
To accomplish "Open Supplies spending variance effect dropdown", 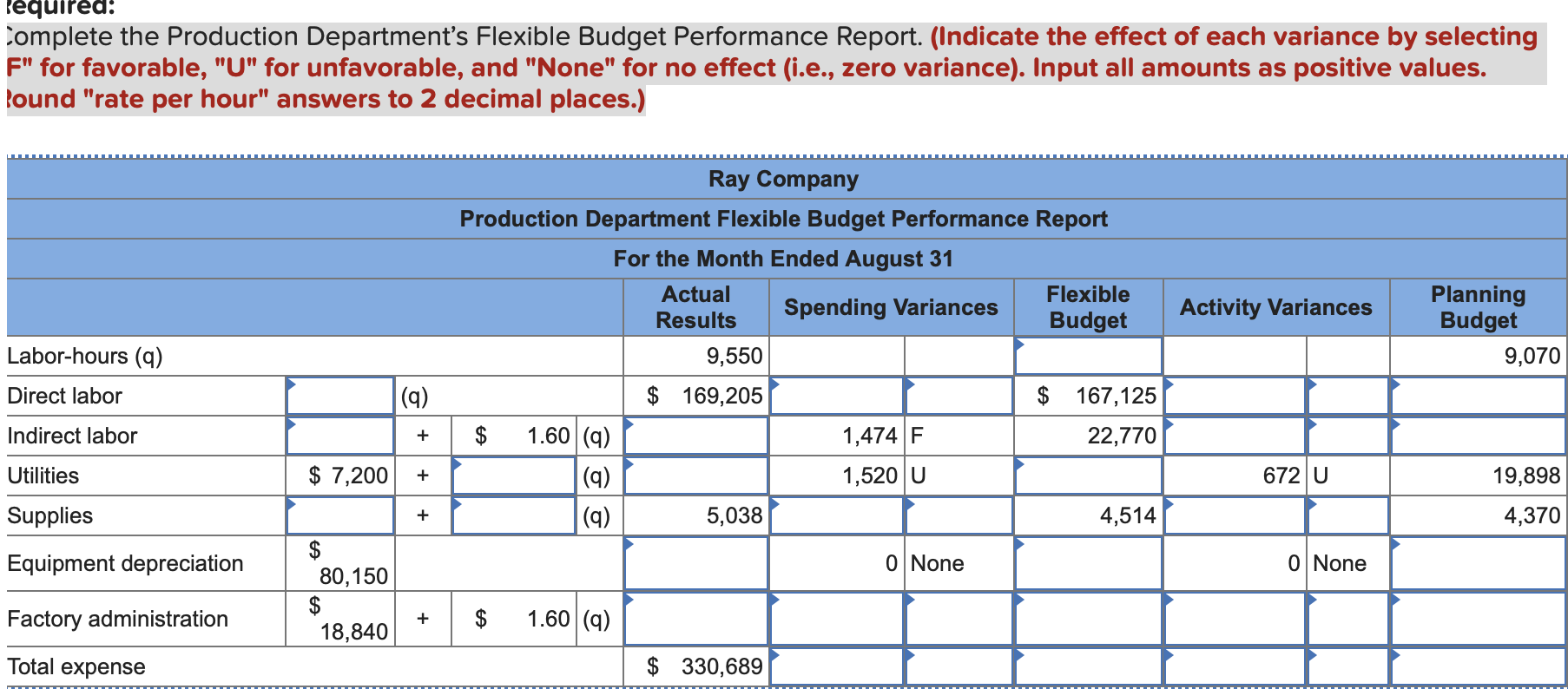I will [959, 515].
